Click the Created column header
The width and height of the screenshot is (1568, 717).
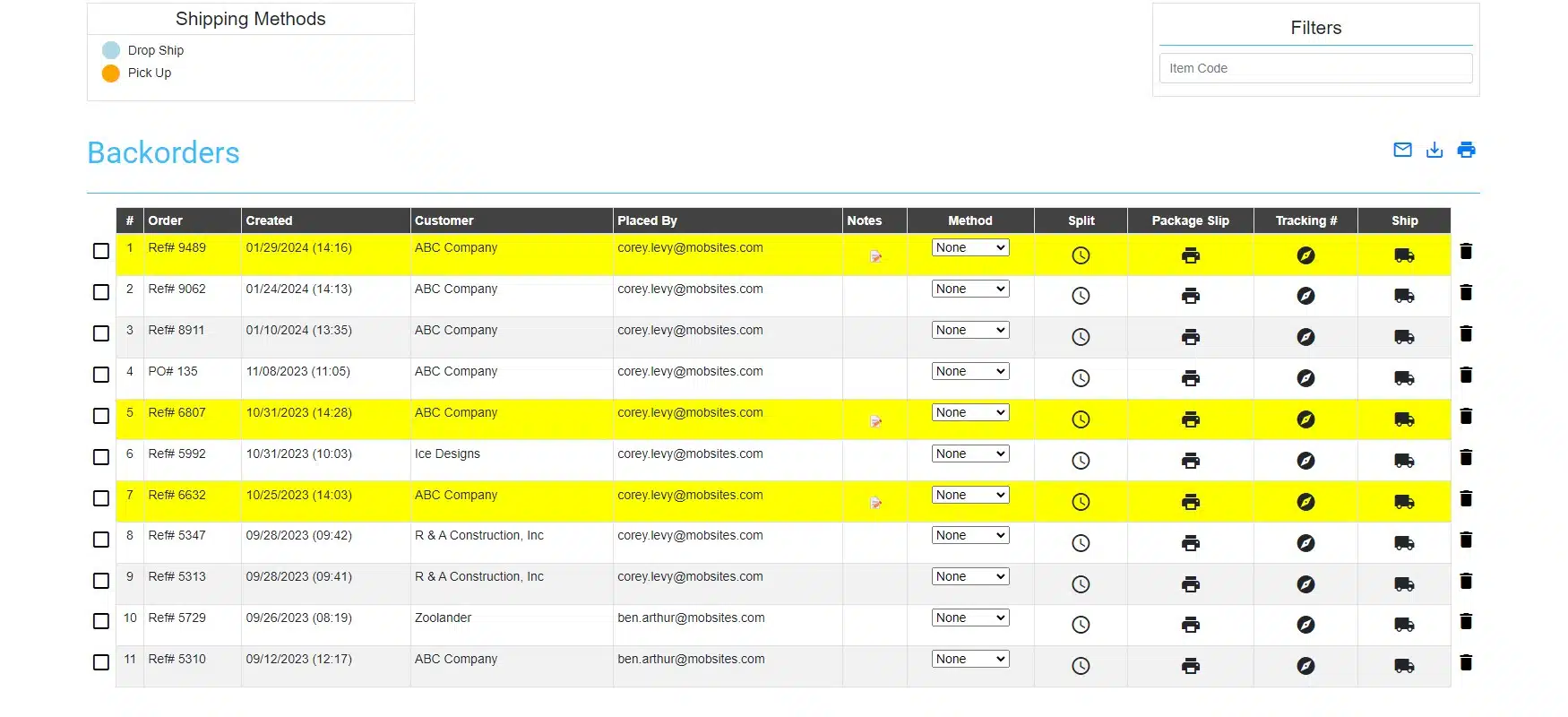click(x=269, y=220)
